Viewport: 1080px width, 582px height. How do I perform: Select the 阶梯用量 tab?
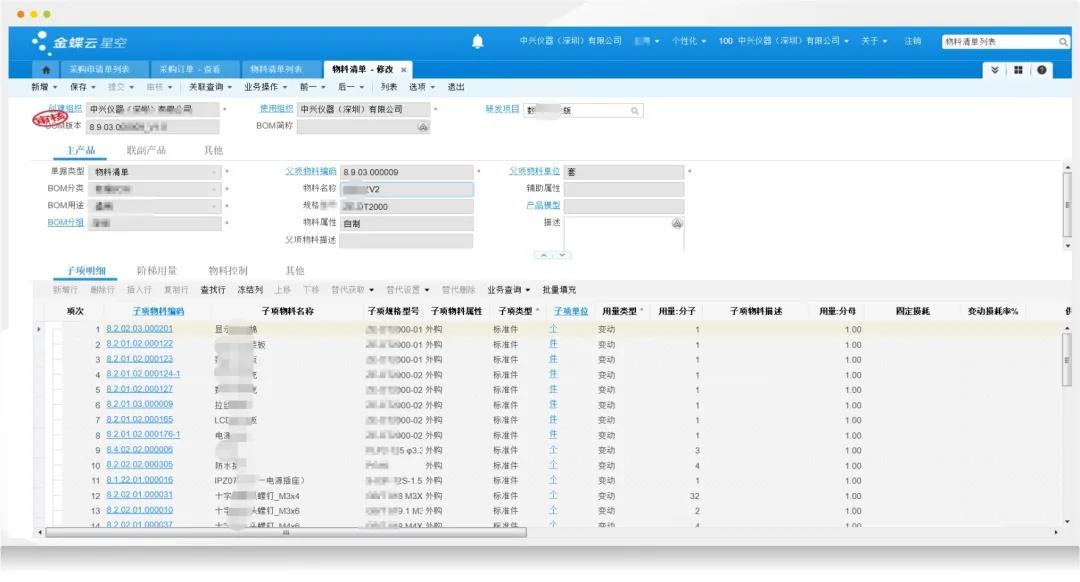156,271
